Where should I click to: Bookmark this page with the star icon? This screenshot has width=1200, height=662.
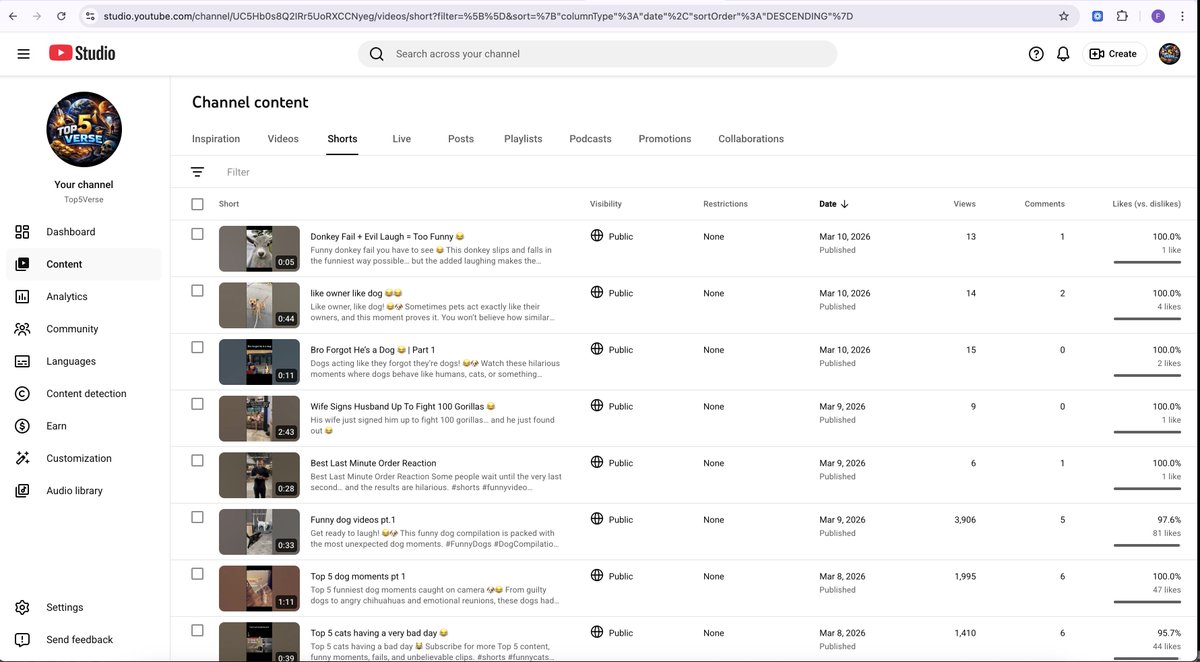tap(1064, 17)
